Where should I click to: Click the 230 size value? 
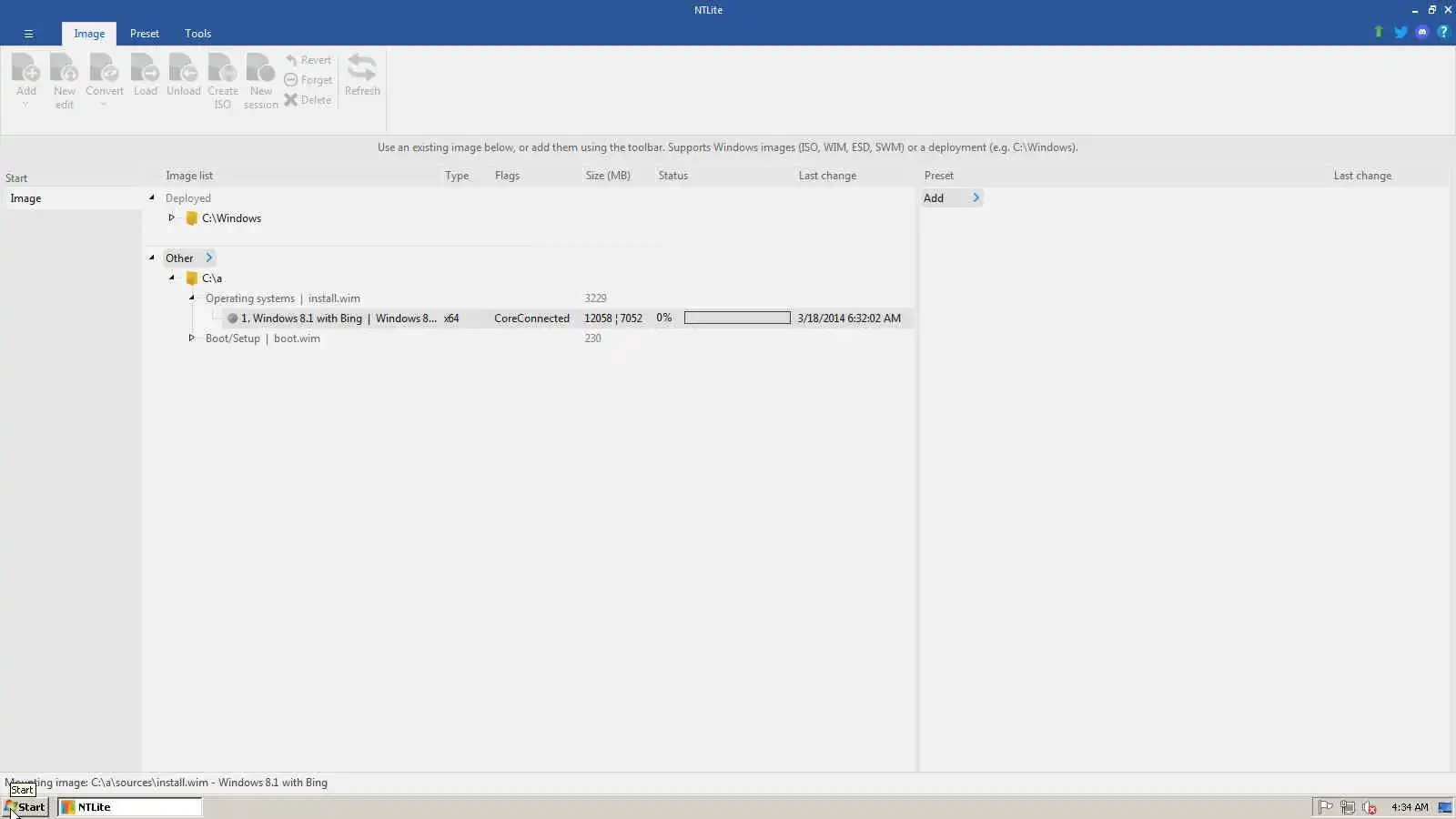592,339
